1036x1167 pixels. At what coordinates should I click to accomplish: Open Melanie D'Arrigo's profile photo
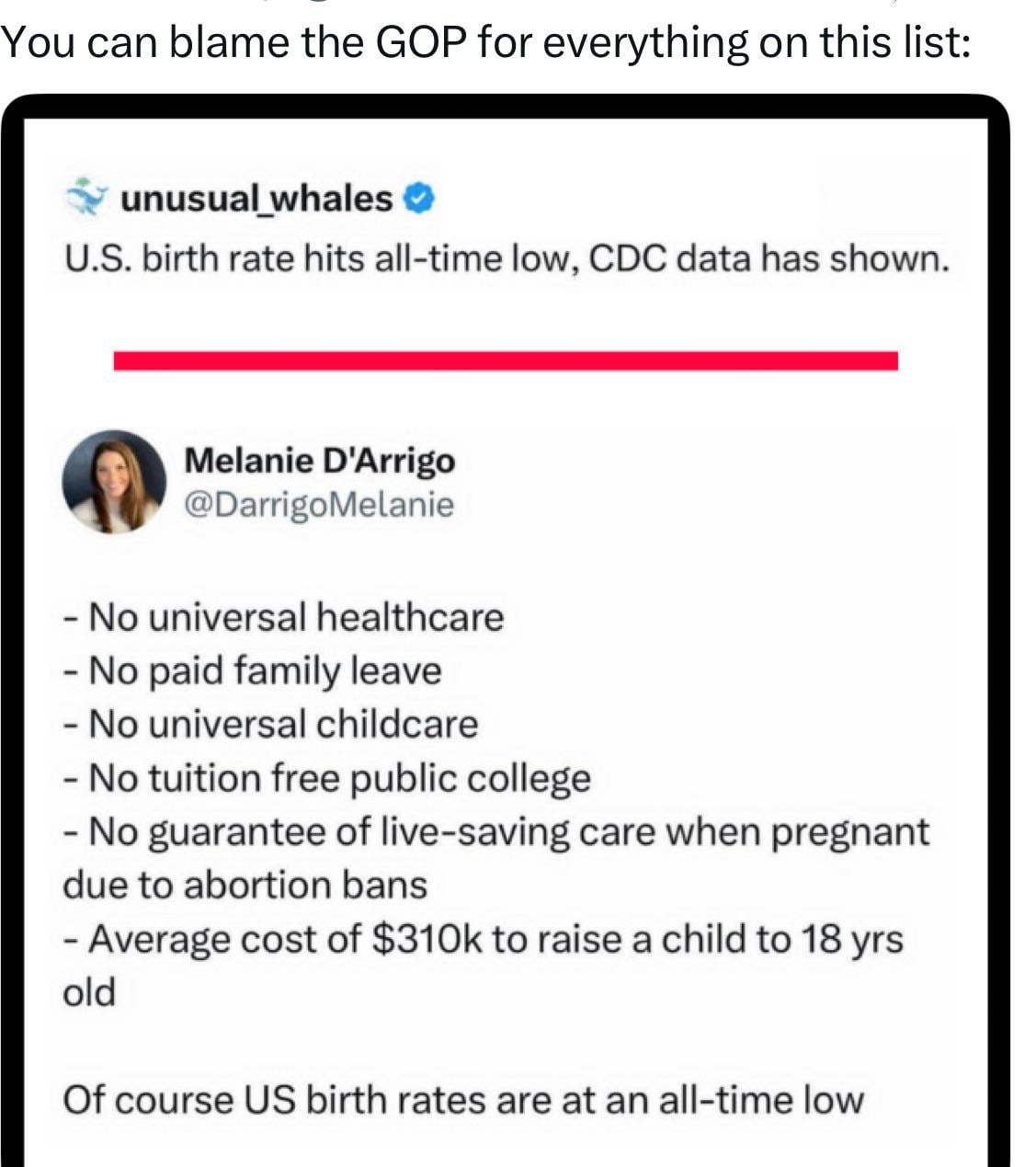114,481
